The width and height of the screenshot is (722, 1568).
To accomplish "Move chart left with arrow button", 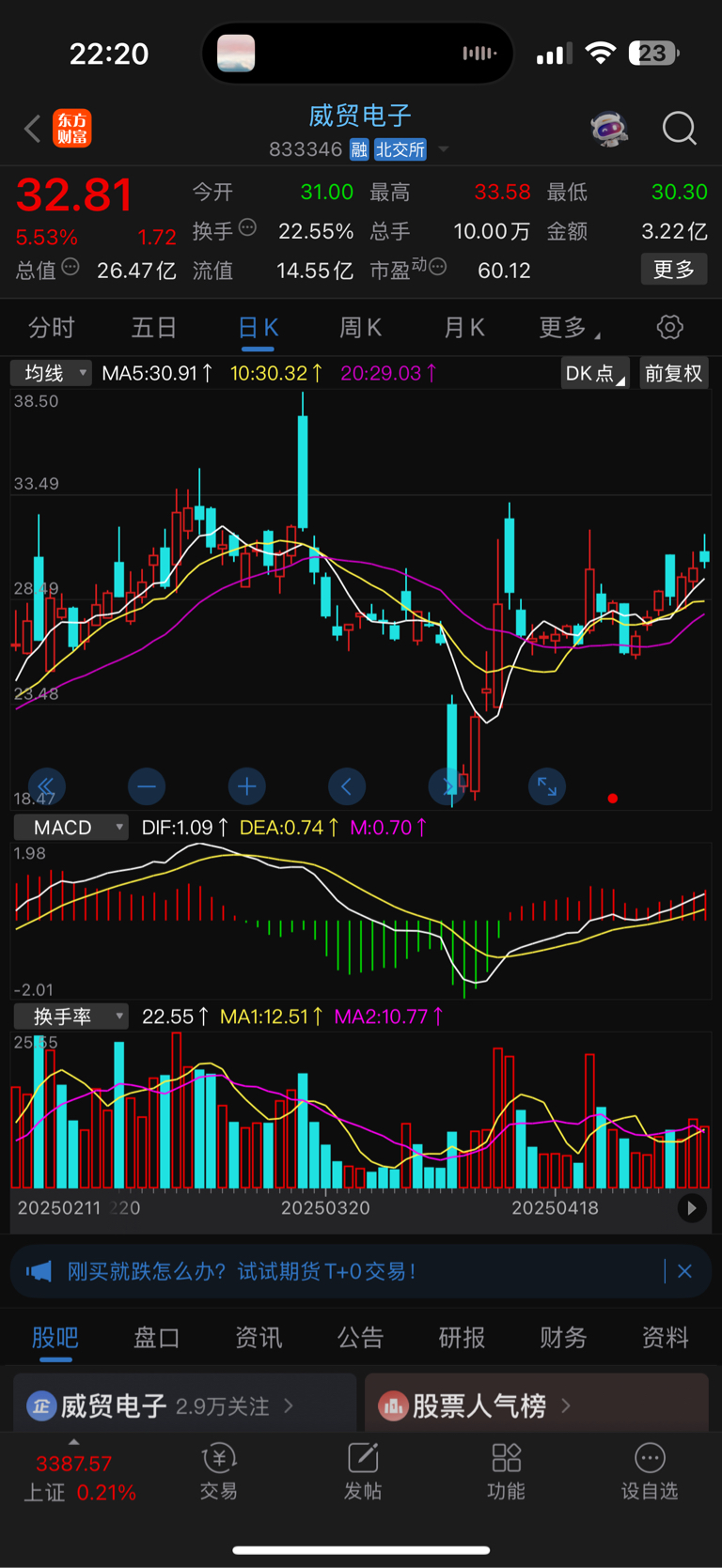I will point(347,785).
